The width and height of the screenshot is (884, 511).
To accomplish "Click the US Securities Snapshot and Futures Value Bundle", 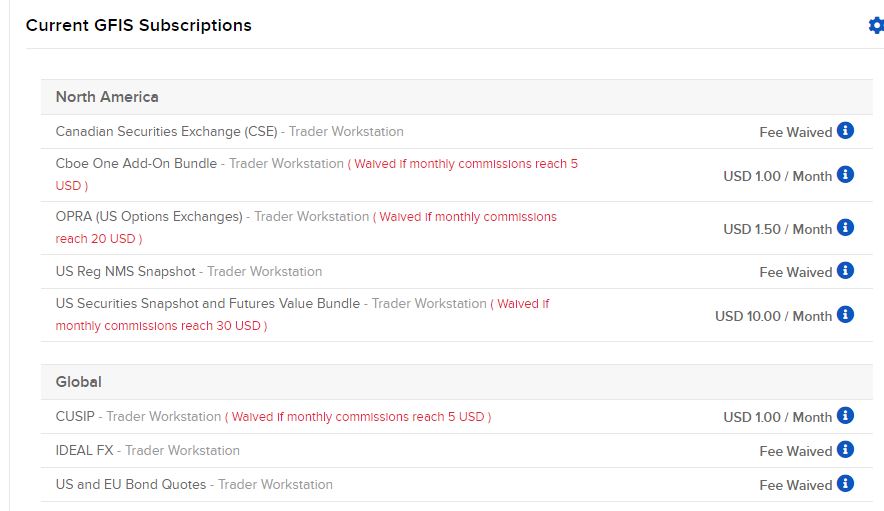I will [x=457, y=315].
